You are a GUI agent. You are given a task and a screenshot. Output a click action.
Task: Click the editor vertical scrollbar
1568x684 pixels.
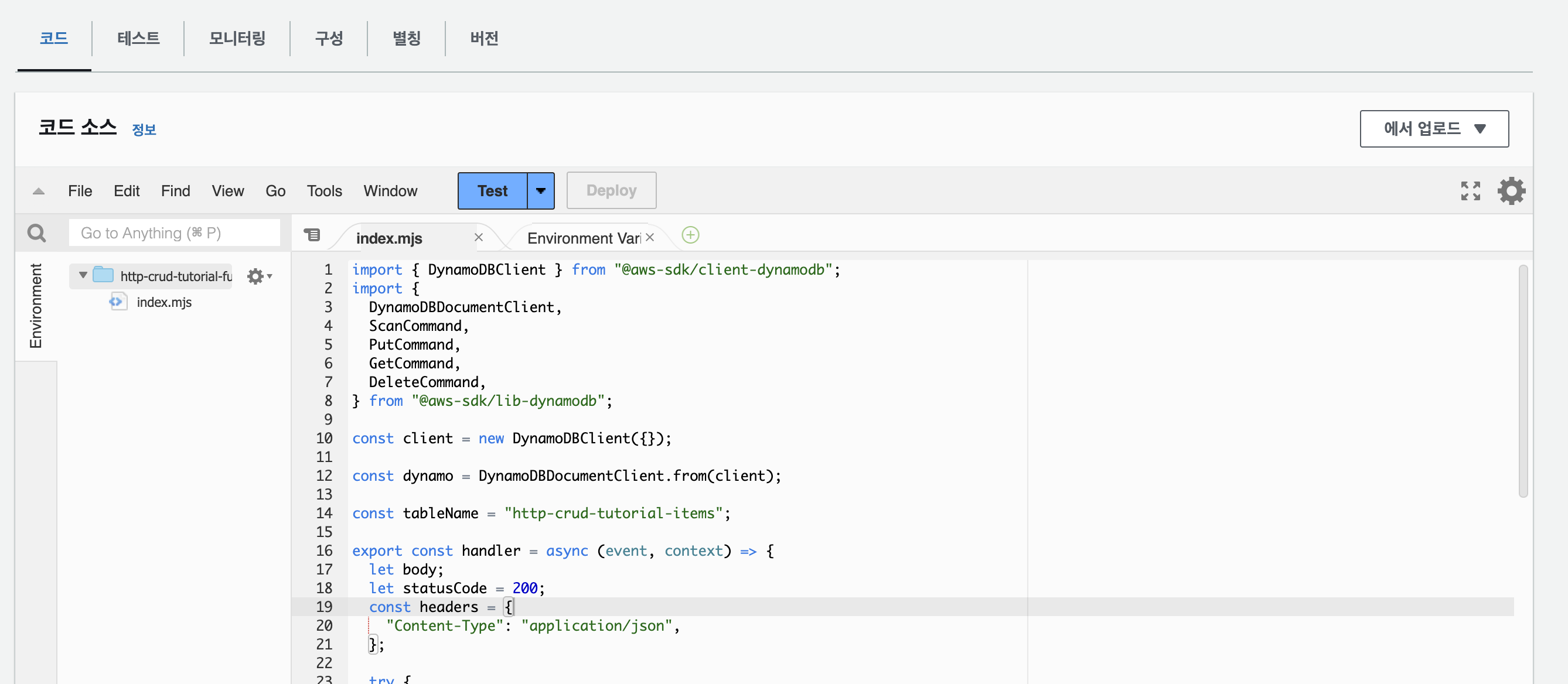(x=1522, y=382)
